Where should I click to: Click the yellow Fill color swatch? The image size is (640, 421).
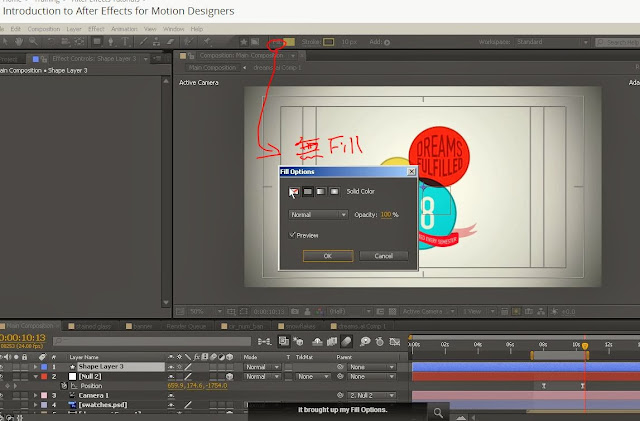click(289, 42)
